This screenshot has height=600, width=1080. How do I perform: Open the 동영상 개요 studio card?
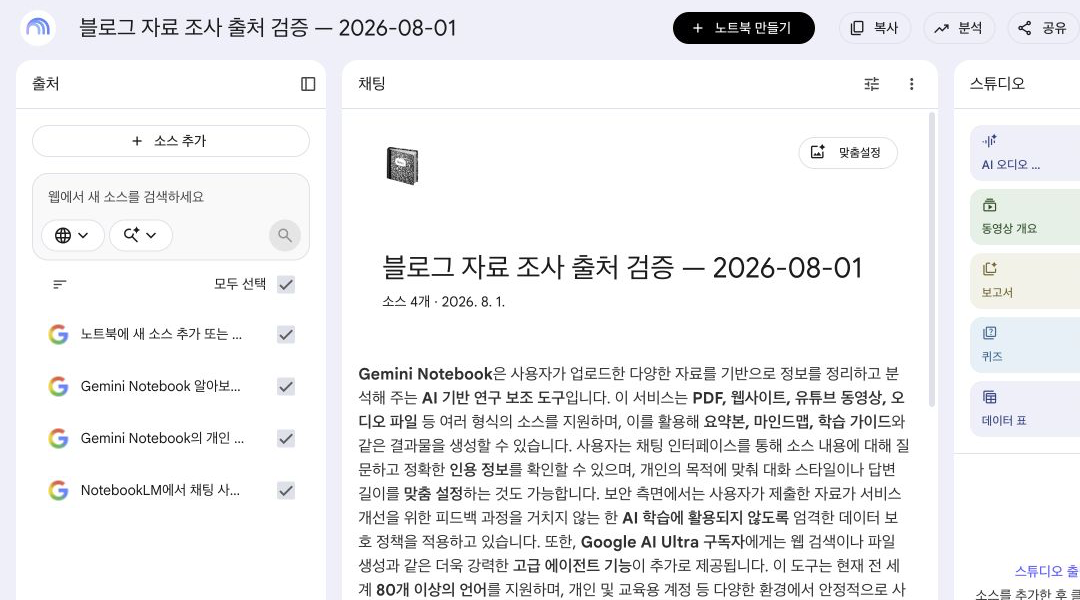click(1025, 217)
